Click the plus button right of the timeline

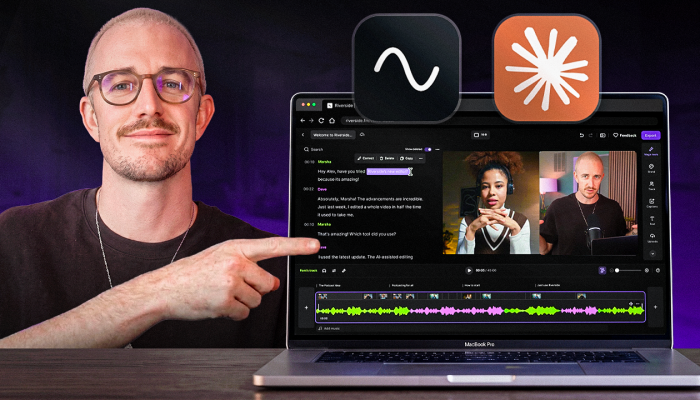click(x=655, y=307)
